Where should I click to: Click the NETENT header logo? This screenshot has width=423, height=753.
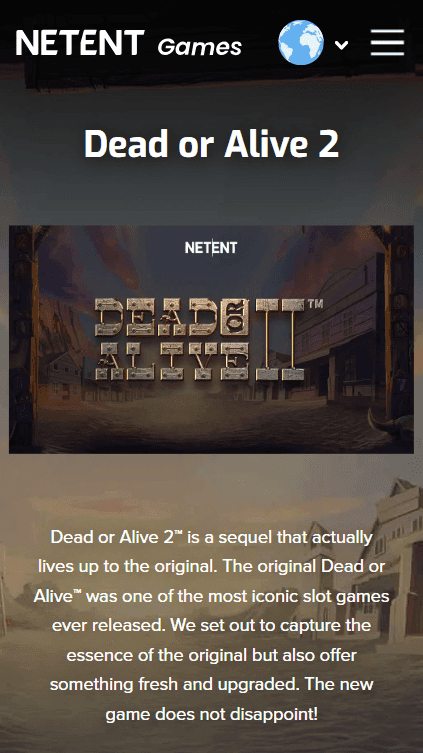tap(80, 43)
